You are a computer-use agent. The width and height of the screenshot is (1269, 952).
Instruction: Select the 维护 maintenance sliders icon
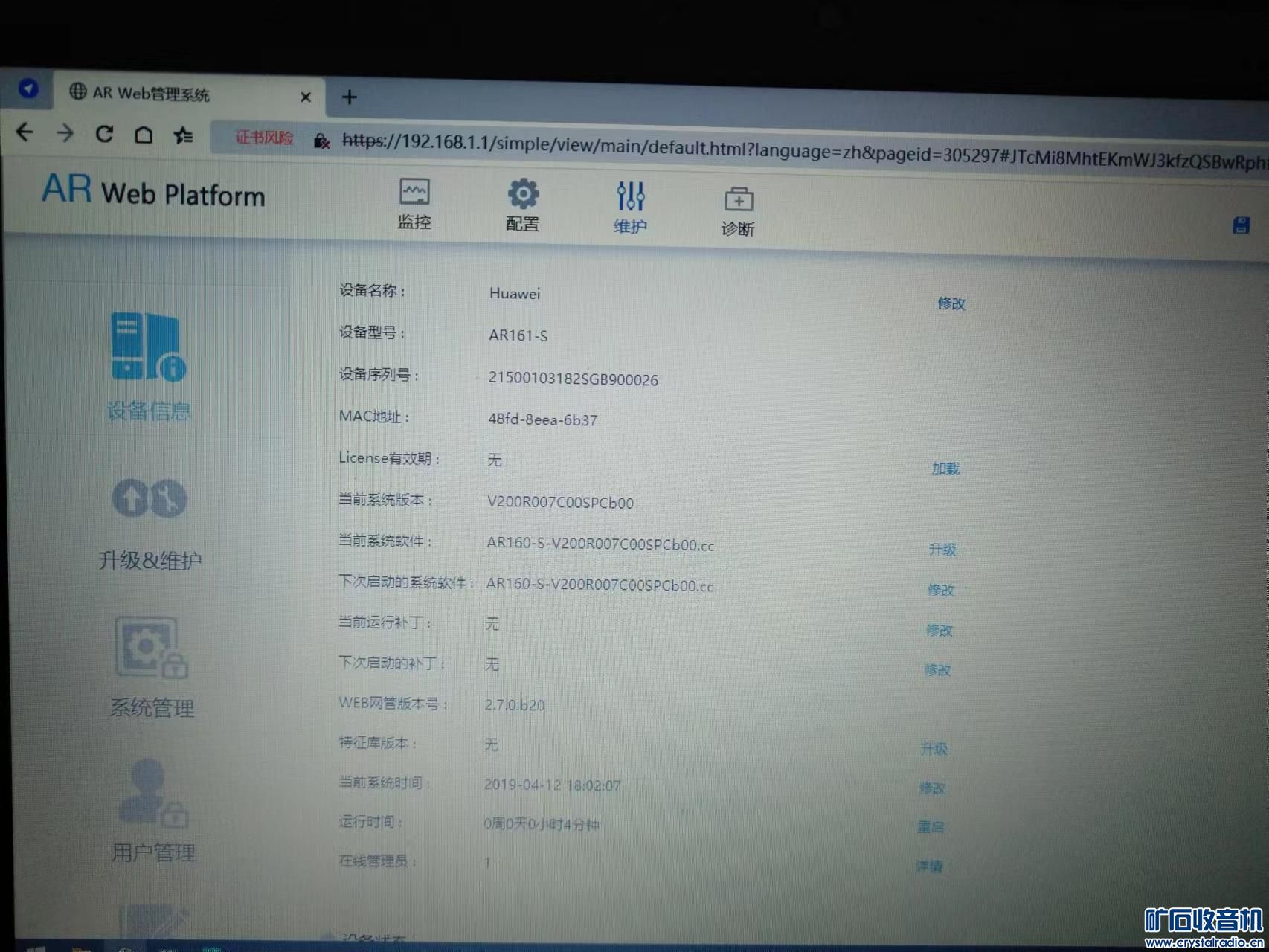631,208
